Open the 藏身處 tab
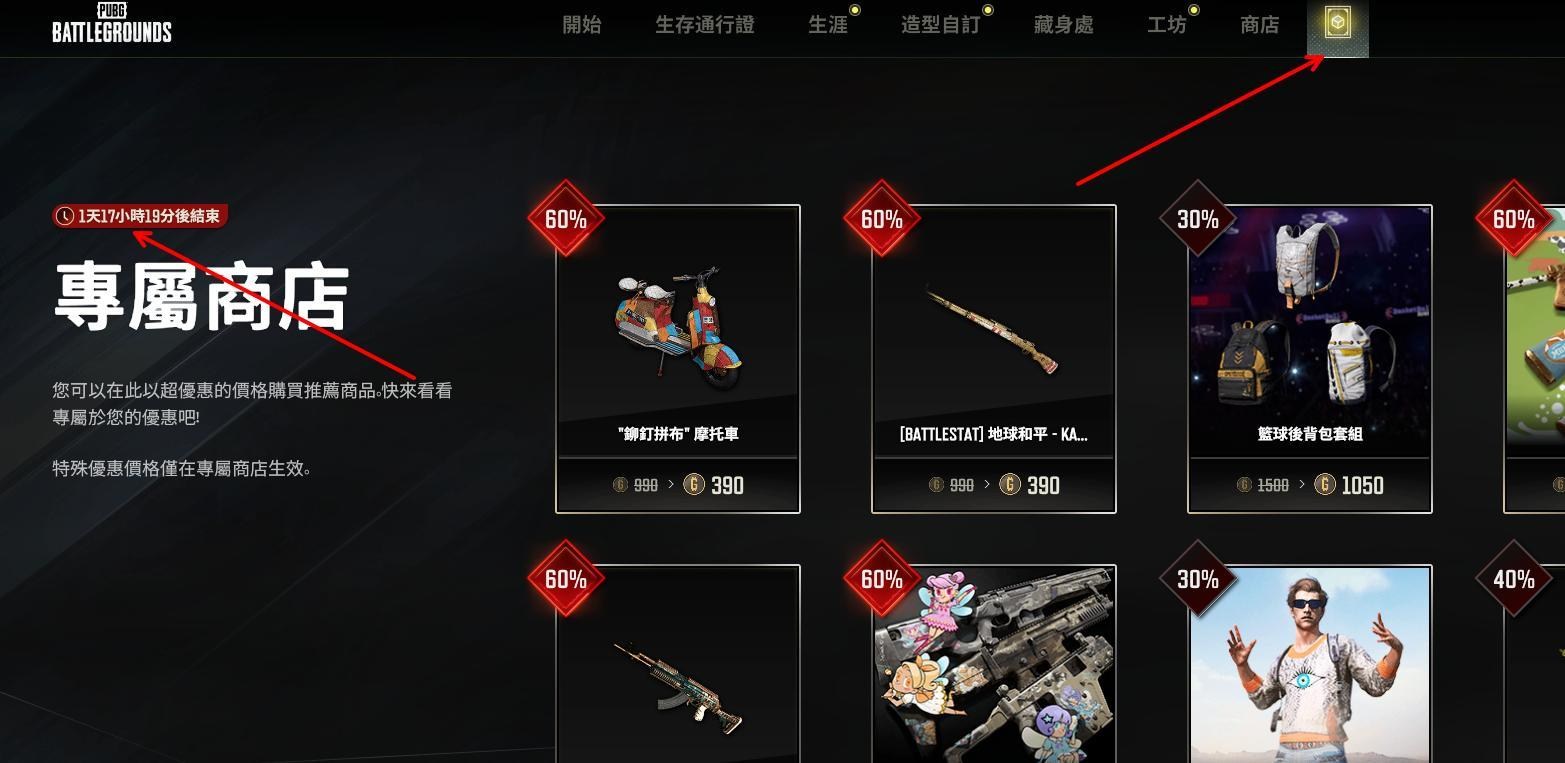This screenshot has height=763, width=1565. [x=1064, y=25]
